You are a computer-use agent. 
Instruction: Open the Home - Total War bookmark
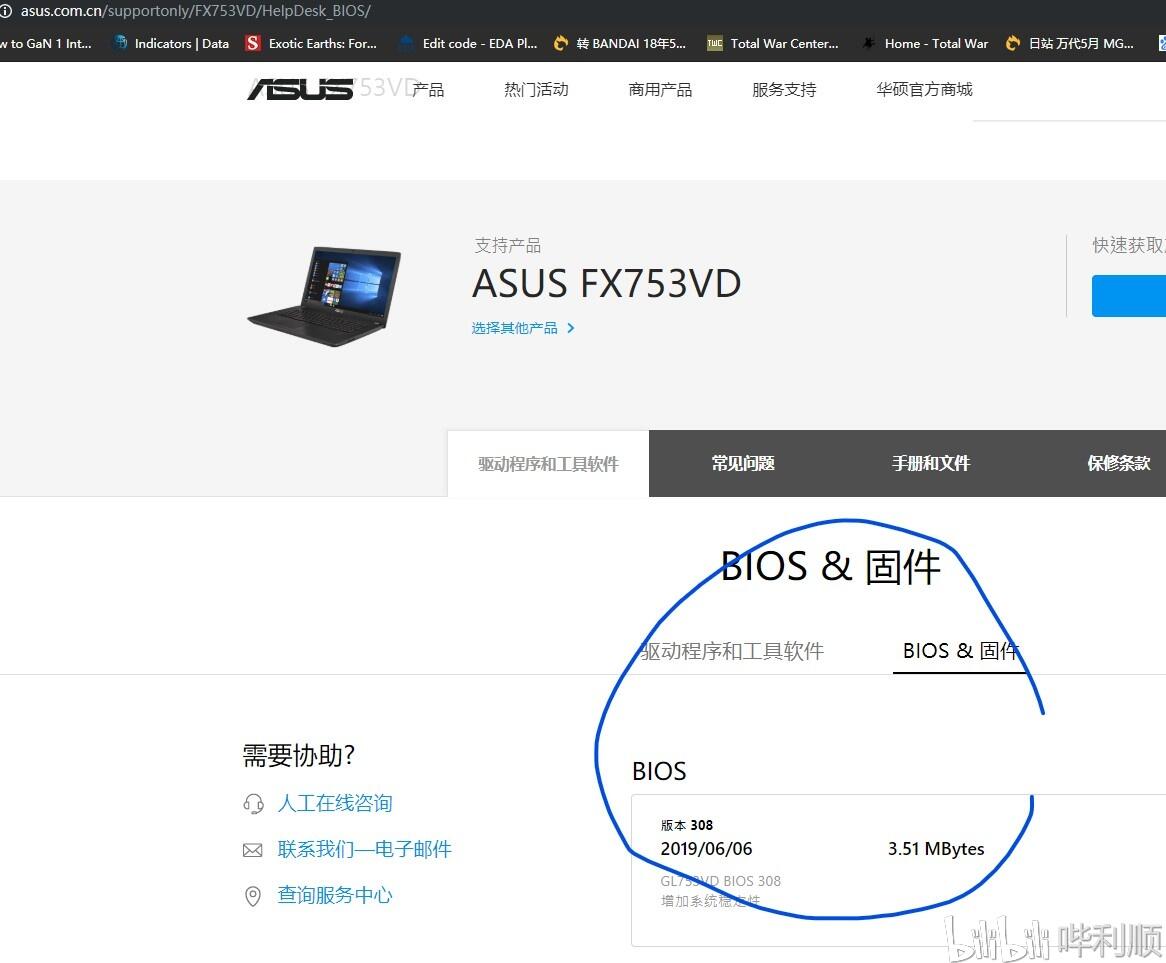pyautogui.click(x=924, y=43)
